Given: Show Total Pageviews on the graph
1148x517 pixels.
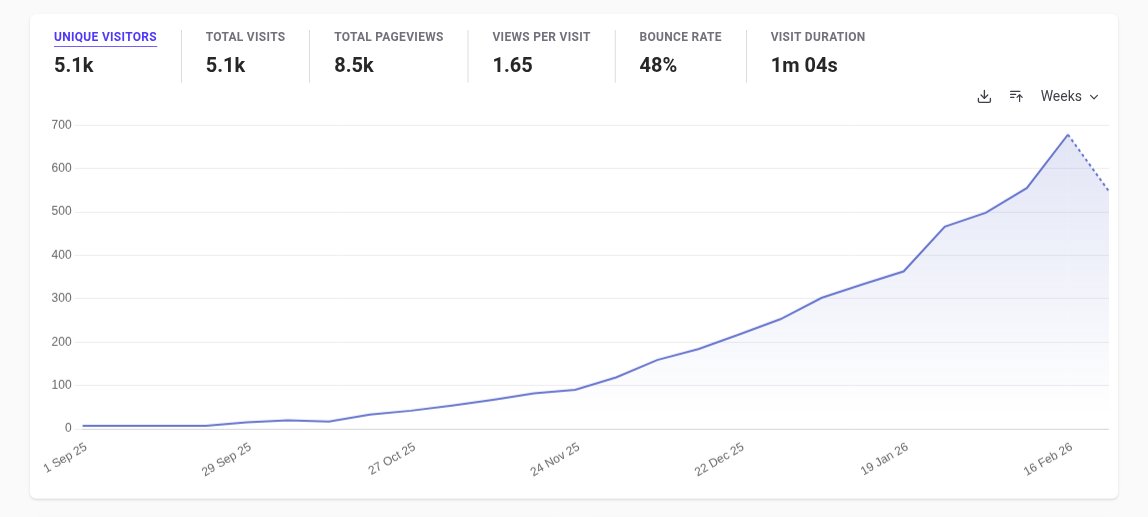Looking at the screenshot, I should pos(389,37).
